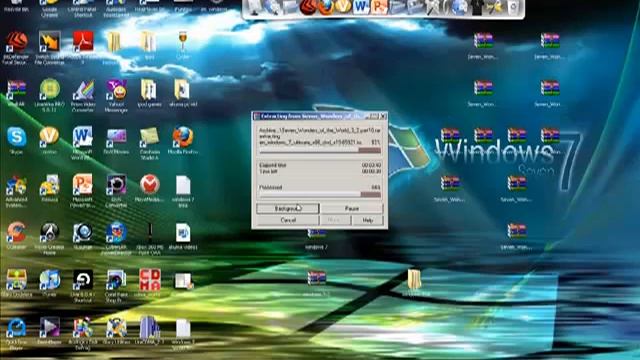Select the red M media shortcut icon
640x360 pixels.
(x=149, y=184)
